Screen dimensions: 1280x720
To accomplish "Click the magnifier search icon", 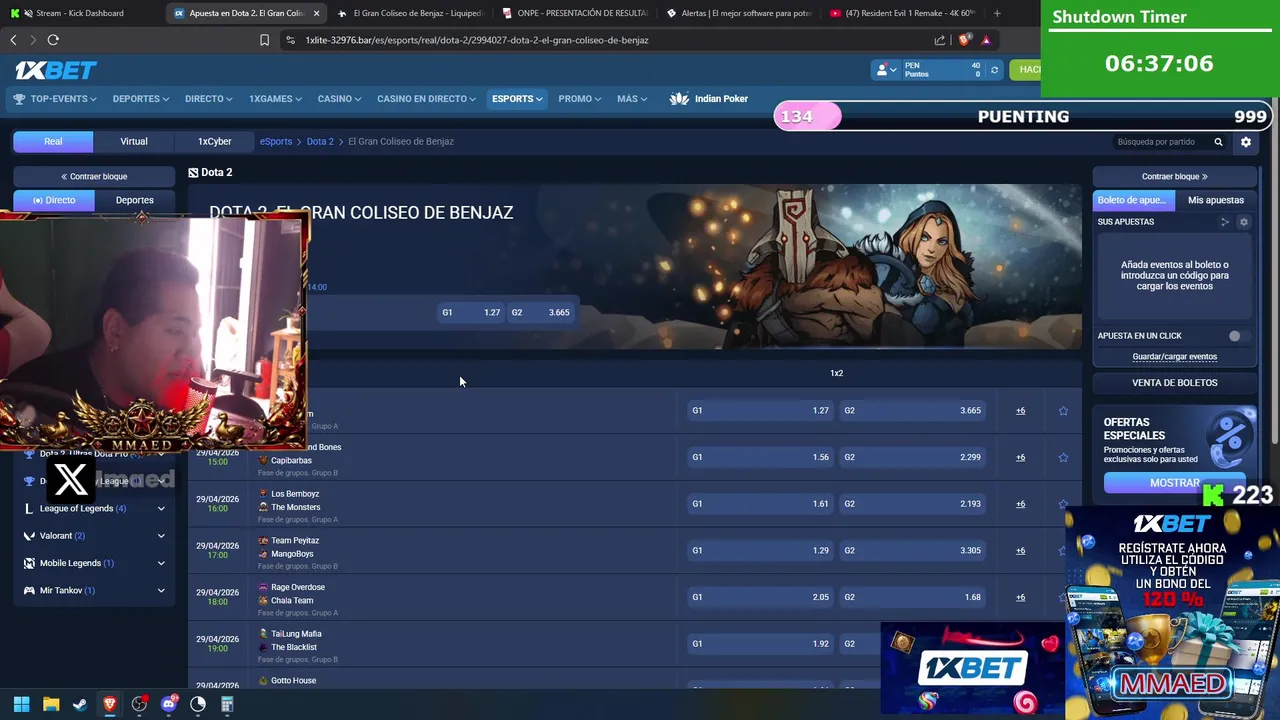I will tap(1218, 142).
